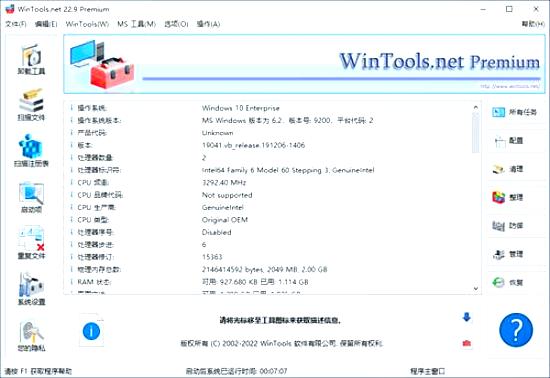Open the 文件(F) menu

point(16,24)
